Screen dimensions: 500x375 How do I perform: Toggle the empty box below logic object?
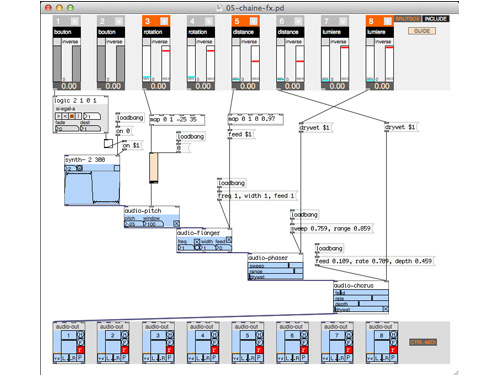click(108, 143)
